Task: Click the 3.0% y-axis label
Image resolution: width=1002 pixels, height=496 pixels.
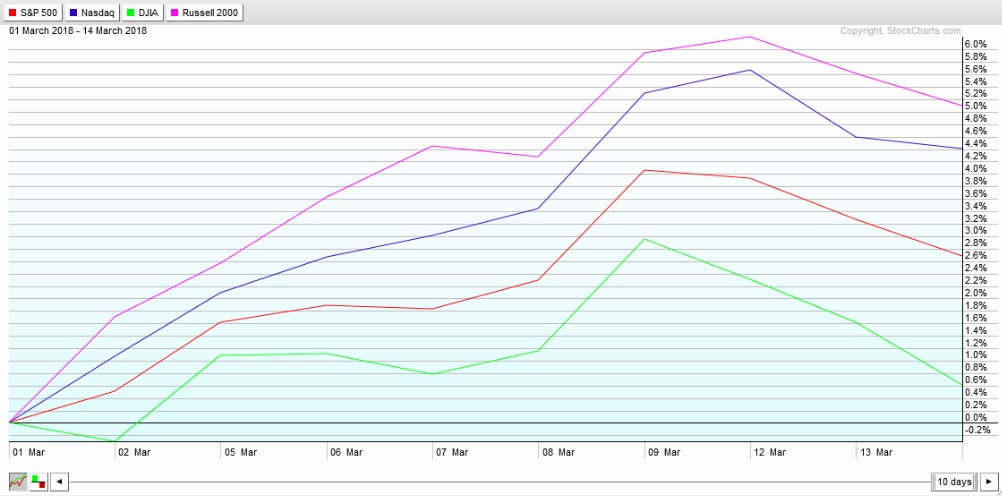Action: click(976, 231)
